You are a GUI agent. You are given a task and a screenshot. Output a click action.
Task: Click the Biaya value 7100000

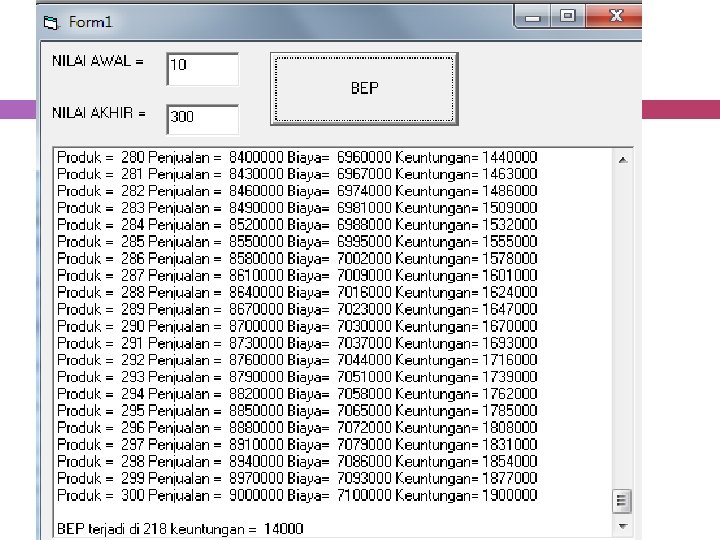[x=364, y=495]
